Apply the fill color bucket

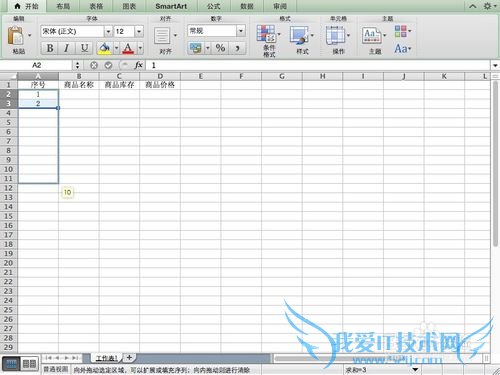coord(105,48)
